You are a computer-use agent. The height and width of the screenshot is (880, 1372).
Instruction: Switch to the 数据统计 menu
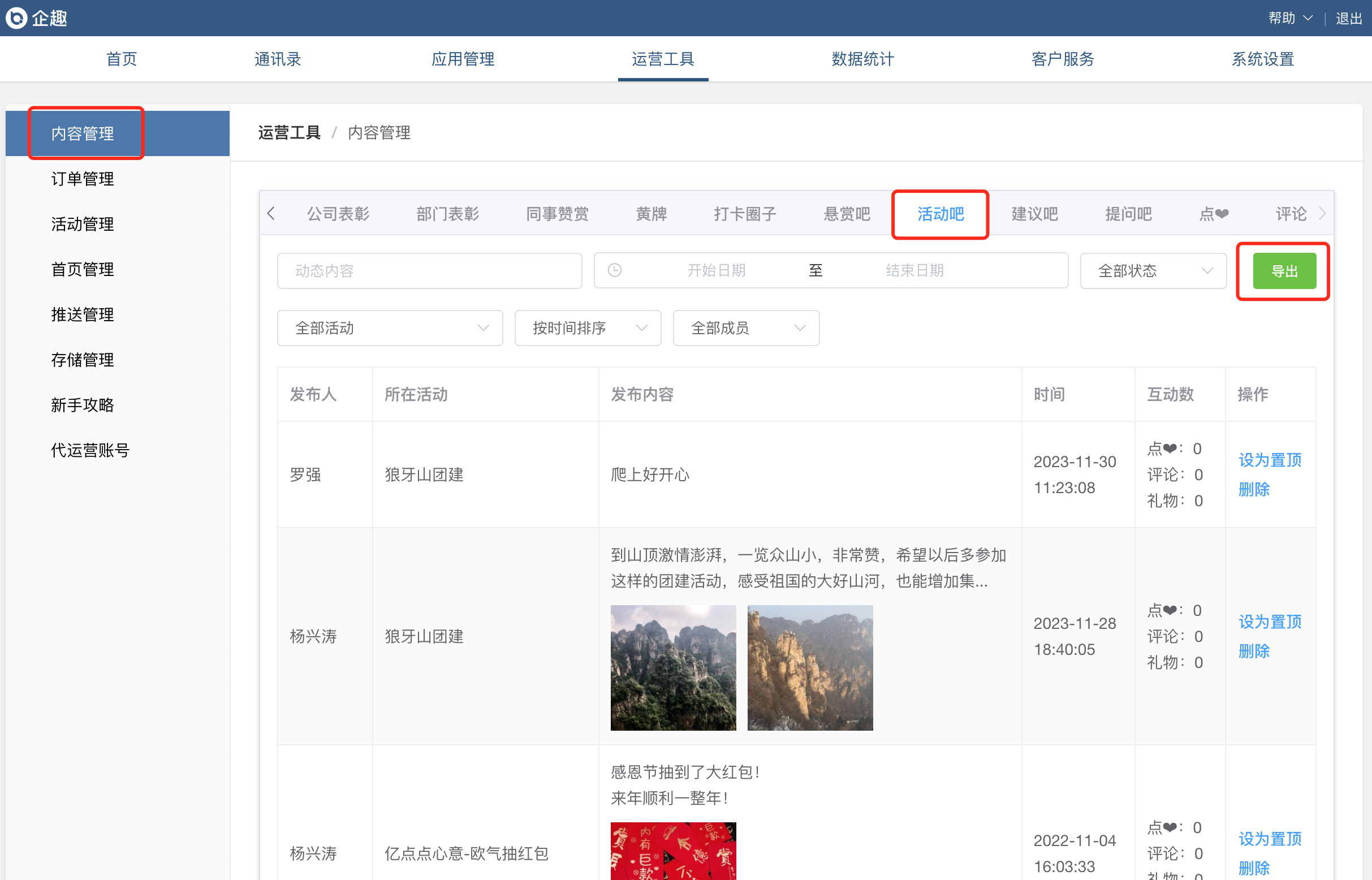pos(862,59)
